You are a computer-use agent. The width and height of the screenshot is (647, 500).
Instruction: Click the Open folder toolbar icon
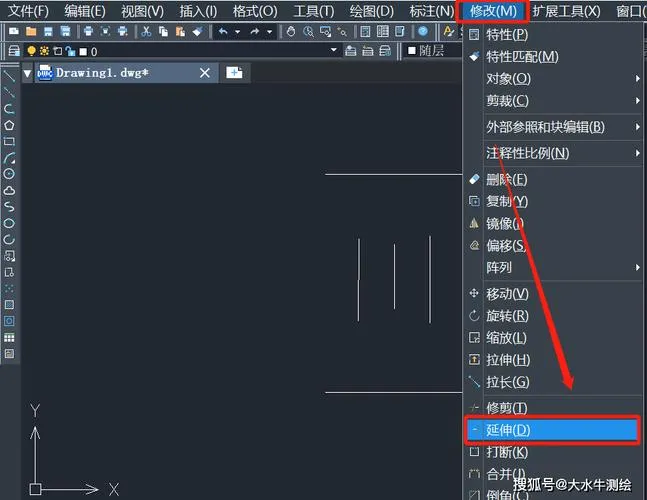31,31
